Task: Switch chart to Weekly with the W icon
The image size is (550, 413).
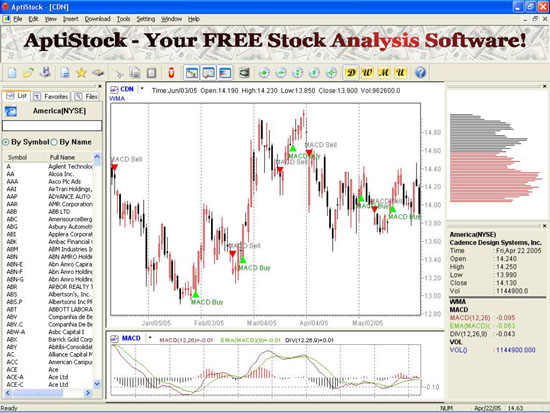Action: tap(367, 73)
